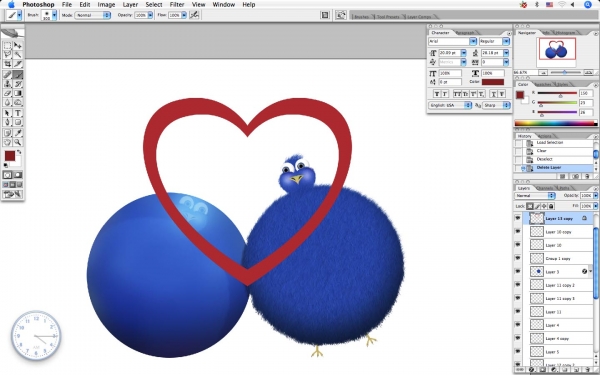Open the Regular font style dropdown
The image size is (600, 375).
coord(506,41)
